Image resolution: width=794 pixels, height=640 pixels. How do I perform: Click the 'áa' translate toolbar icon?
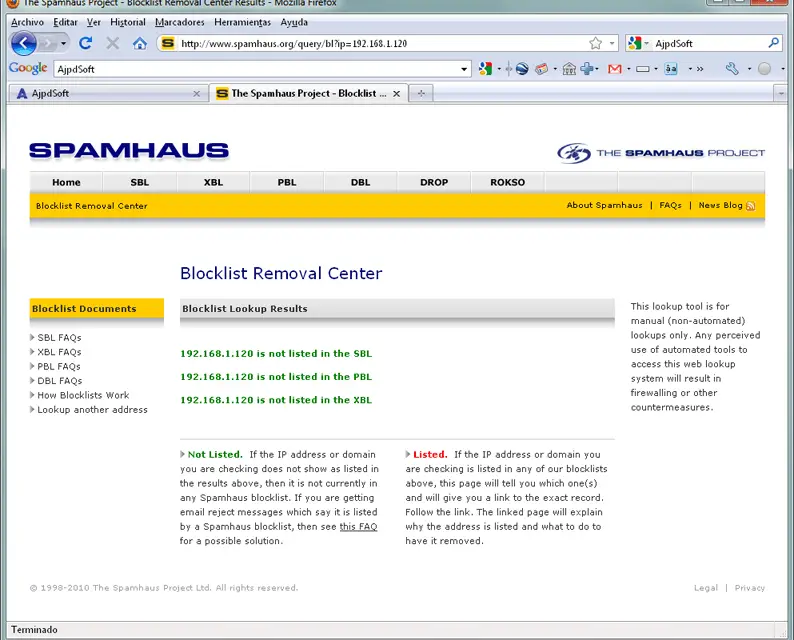coord(671,68)
